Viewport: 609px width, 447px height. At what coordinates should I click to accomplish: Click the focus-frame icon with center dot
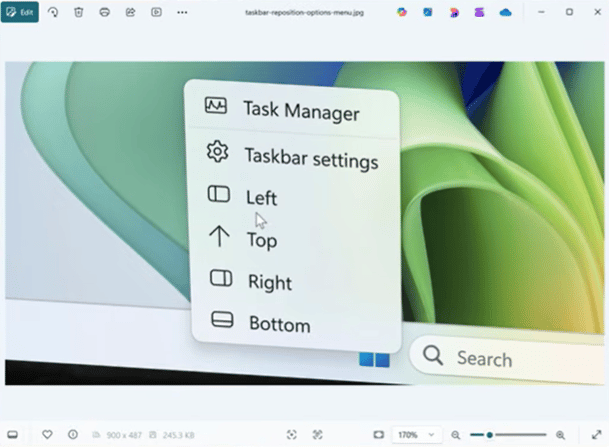(292, 435)
